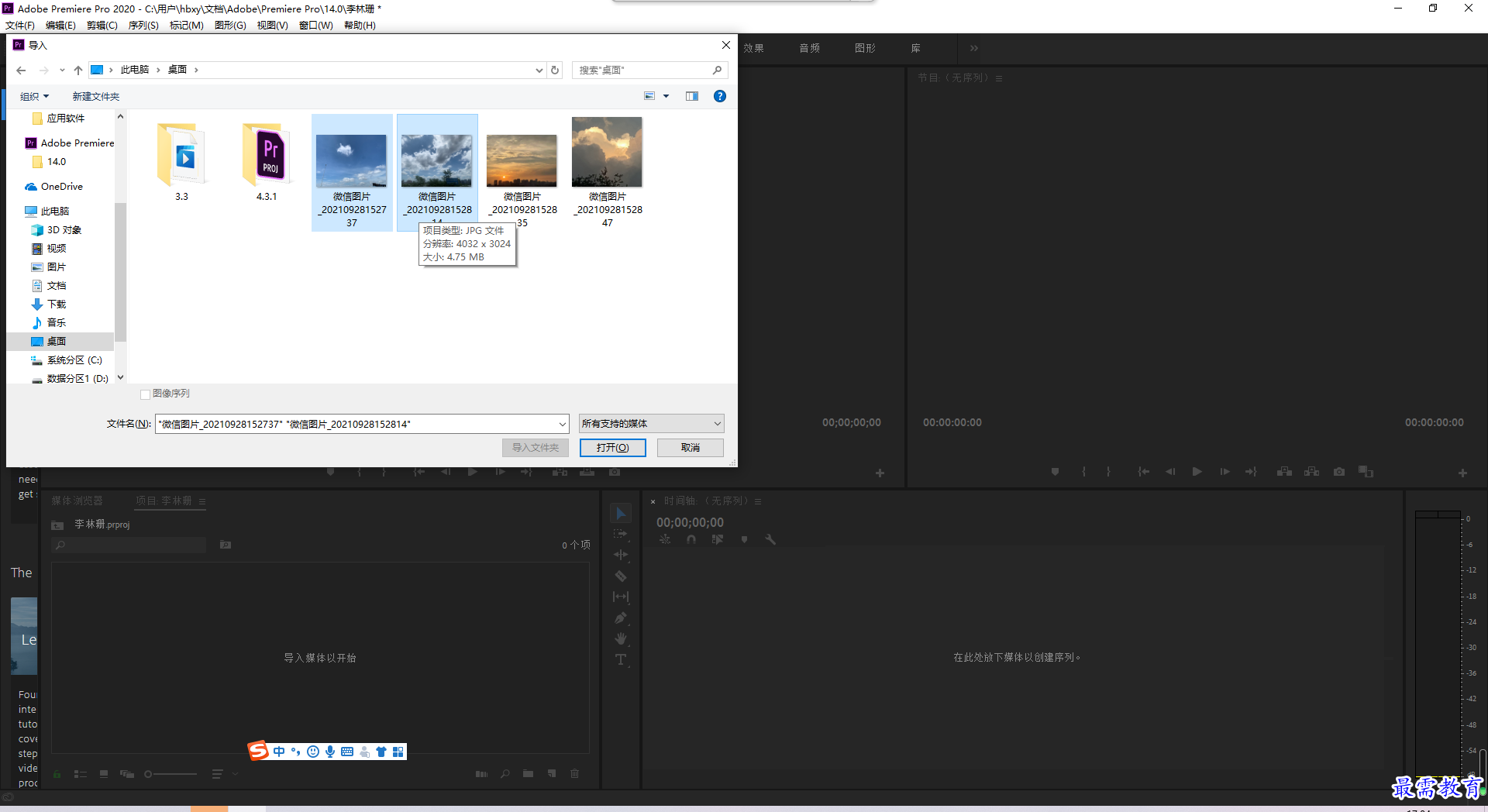The image size is (1488, 812).
Task: Expand address bar history dropdown
Action: coord(539,70)
